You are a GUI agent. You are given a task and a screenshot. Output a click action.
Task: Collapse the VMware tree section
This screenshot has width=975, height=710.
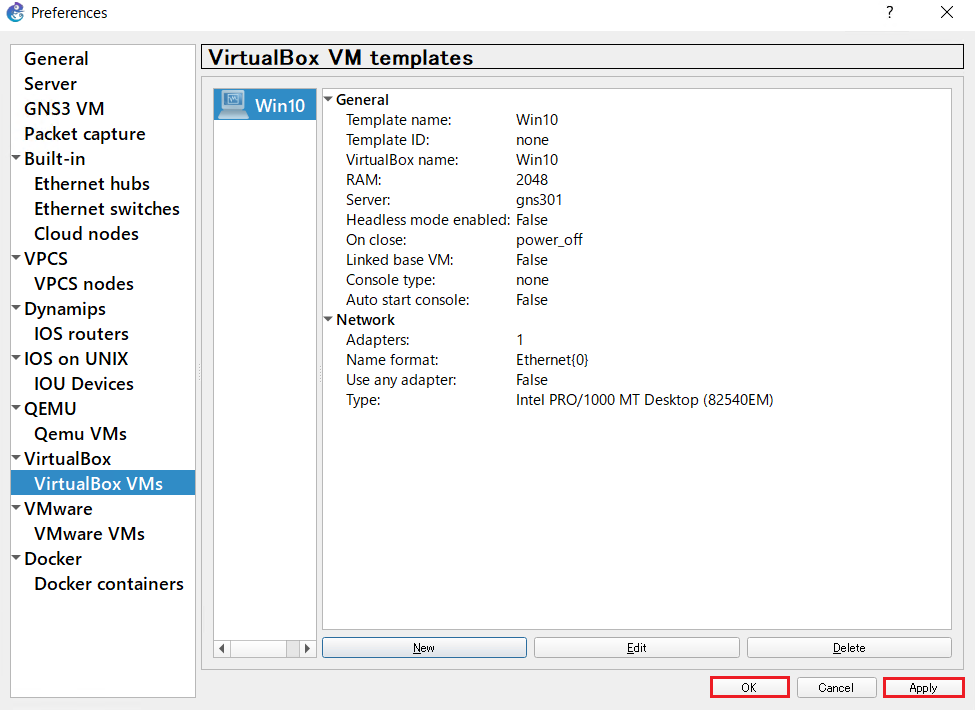point(17,507)
